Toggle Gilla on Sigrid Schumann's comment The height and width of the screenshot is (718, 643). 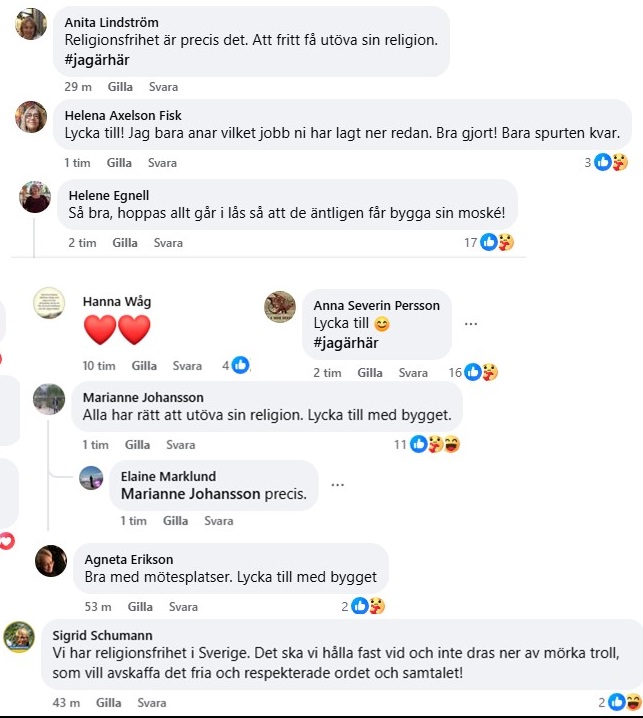108,703
